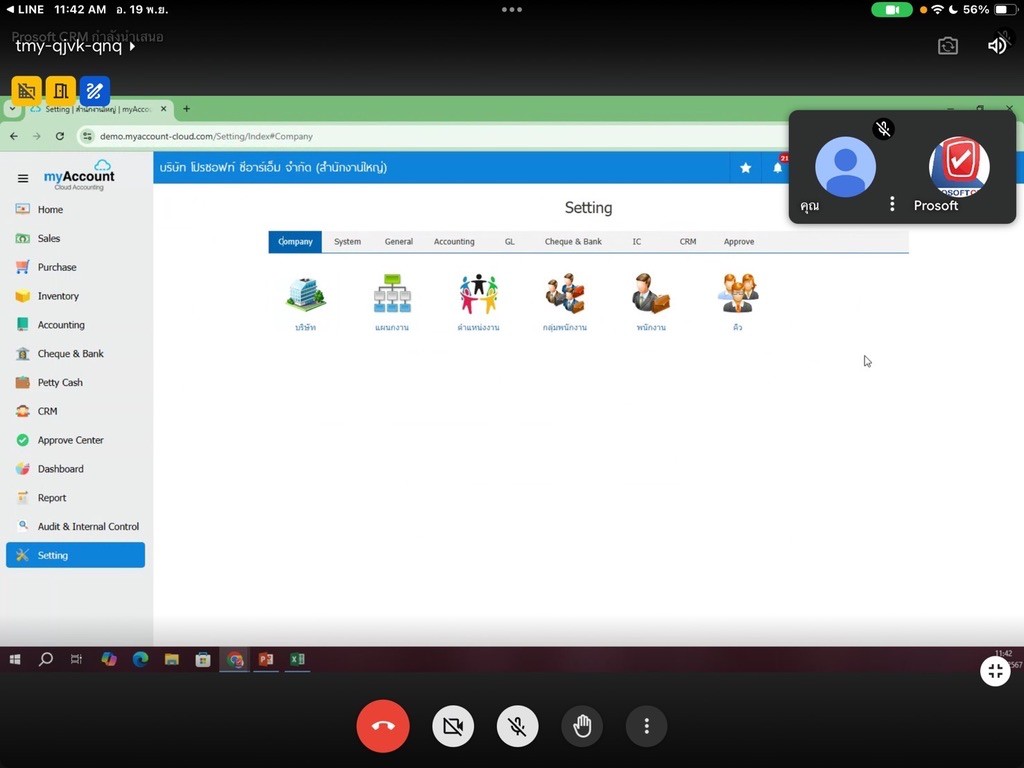This screenshot has width=1024, height=768.
Task: Open the กลุ่มพนักงาน employee group icon
Action: 564,295
